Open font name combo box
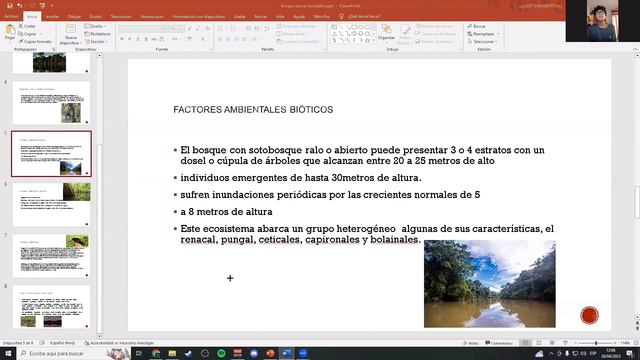Viewport: 640px width, 360px height. 141,29
